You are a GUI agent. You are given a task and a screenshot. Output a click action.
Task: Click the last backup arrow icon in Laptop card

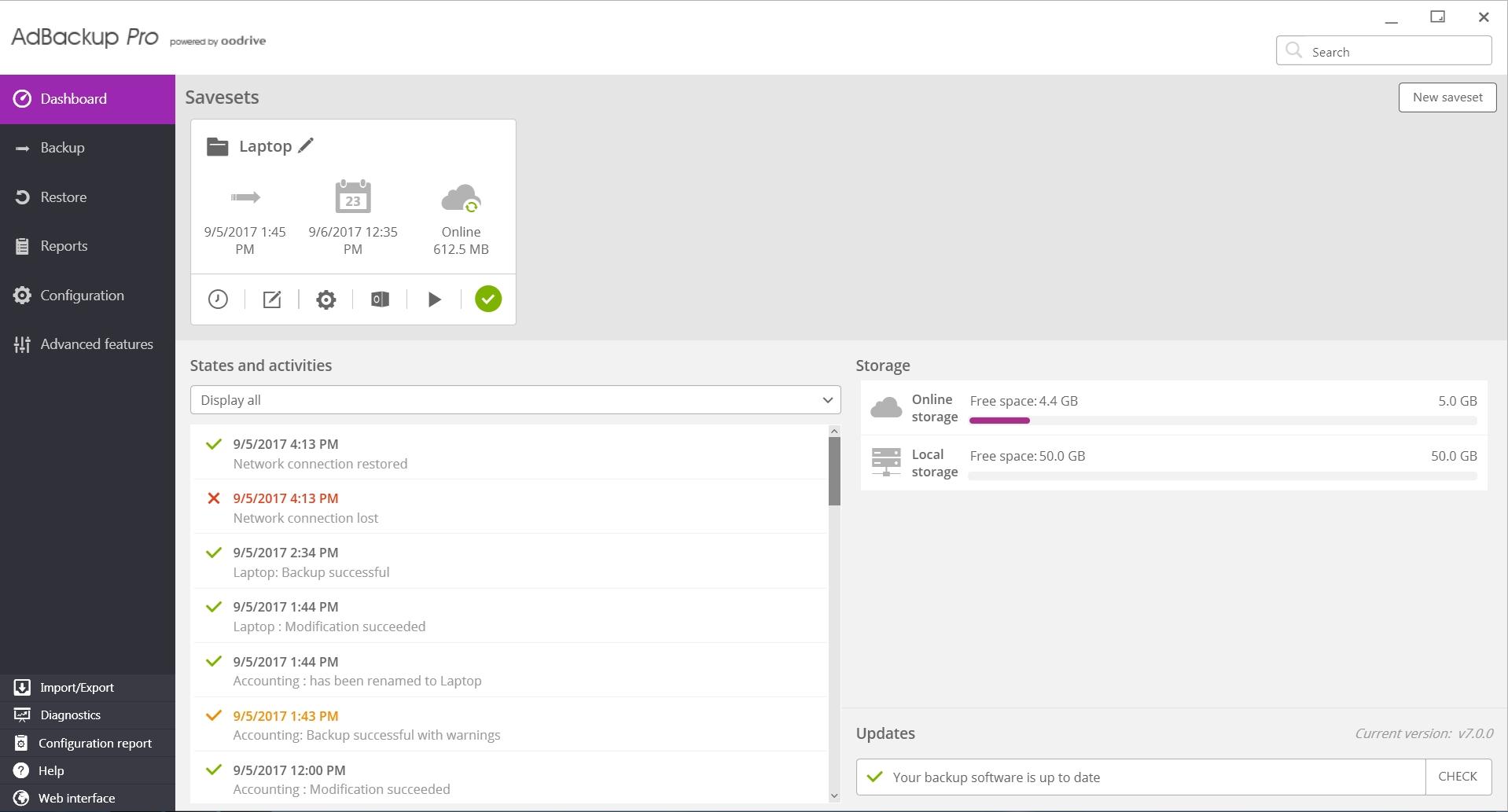coord(245,197)
